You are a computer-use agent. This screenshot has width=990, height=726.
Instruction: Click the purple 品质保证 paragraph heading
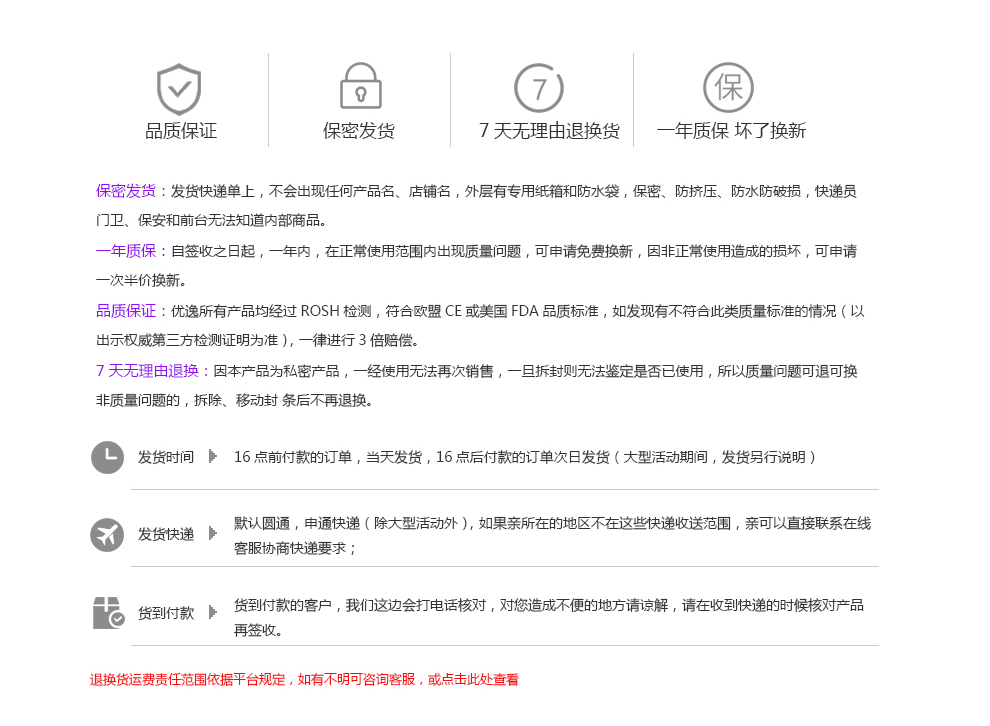[x=126, y=311]
